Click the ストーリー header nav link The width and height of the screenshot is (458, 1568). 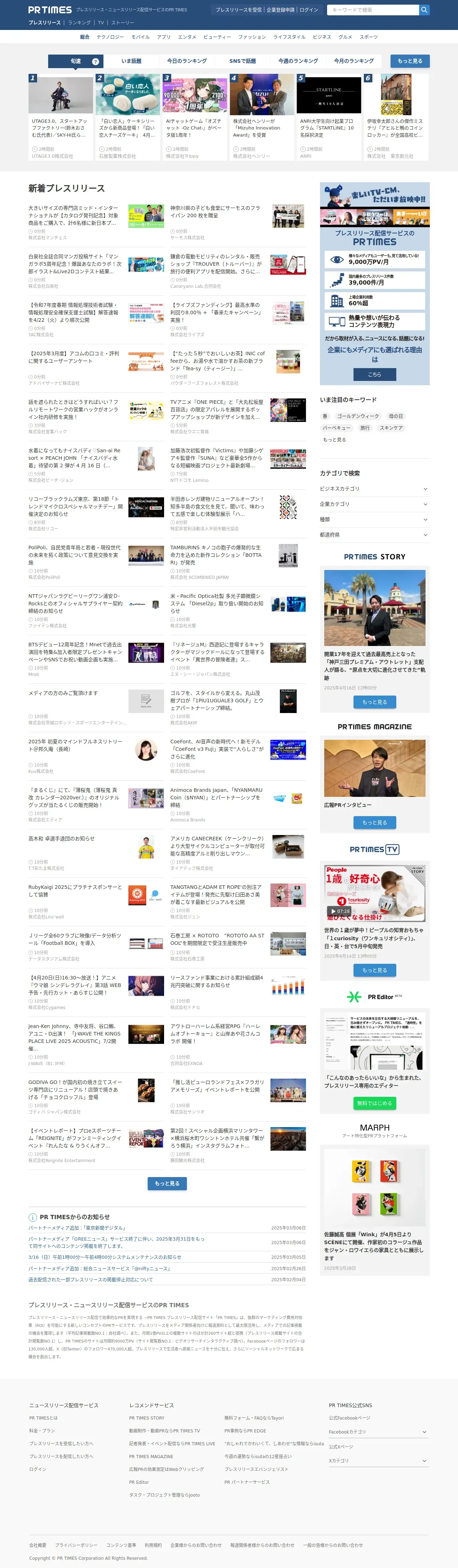pyautogui.click(x=122, y=22)
